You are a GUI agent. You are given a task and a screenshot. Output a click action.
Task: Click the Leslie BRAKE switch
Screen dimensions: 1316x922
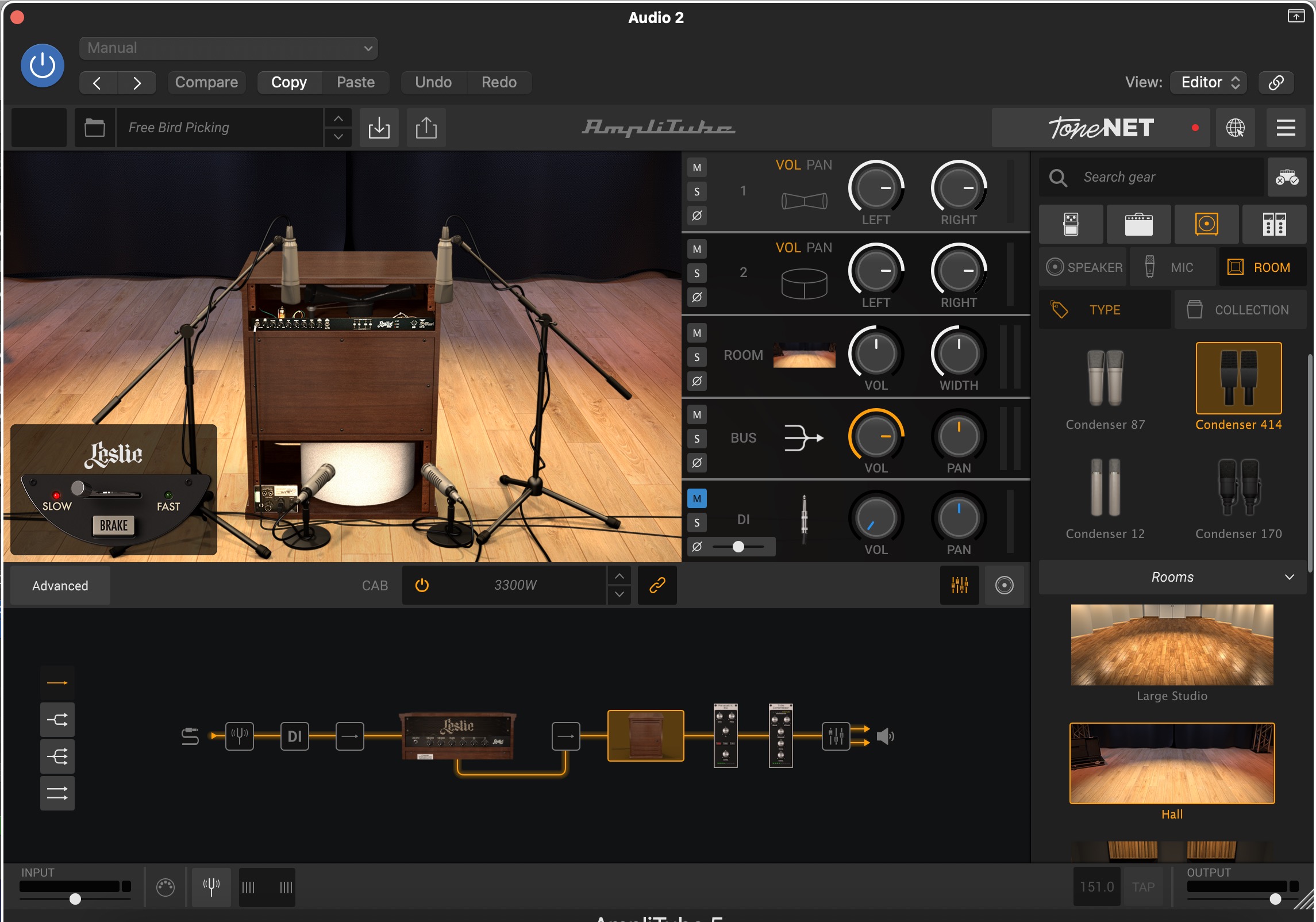pyautogui.click(x=114, y=525)
